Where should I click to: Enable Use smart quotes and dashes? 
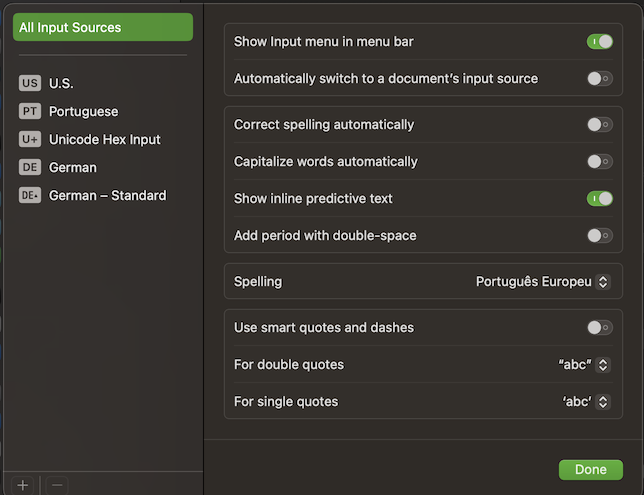(x=599, y=328)
